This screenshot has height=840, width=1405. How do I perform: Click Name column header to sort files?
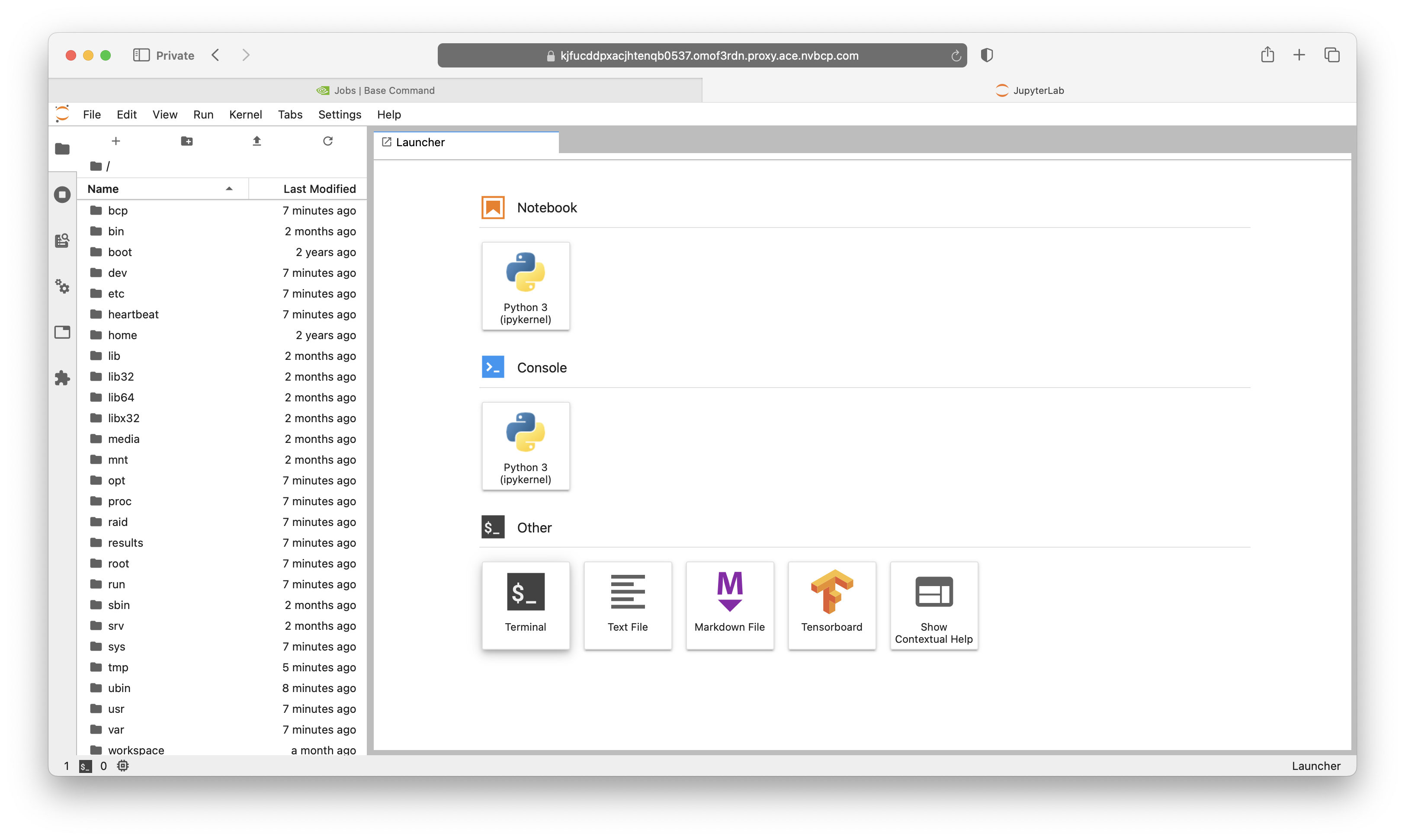(x=103, y=188)
